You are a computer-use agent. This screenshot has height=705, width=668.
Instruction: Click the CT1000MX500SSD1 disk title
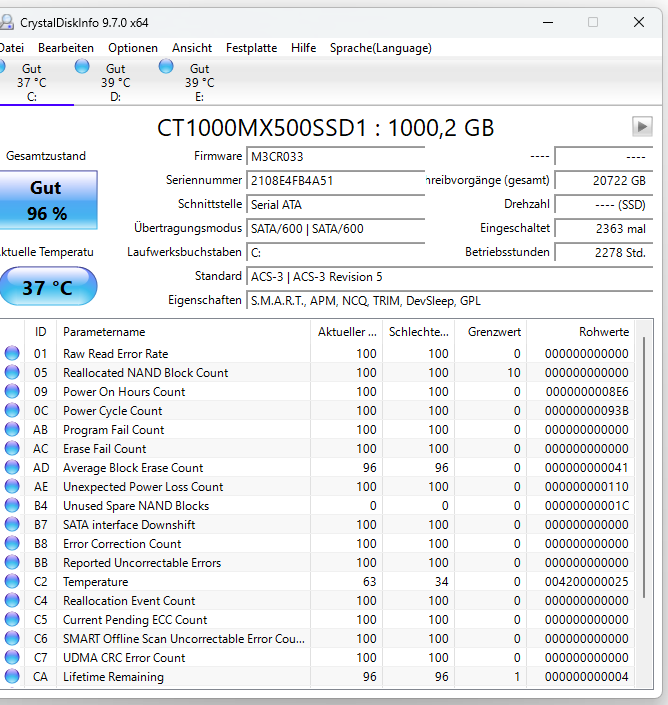click(325, 128)
